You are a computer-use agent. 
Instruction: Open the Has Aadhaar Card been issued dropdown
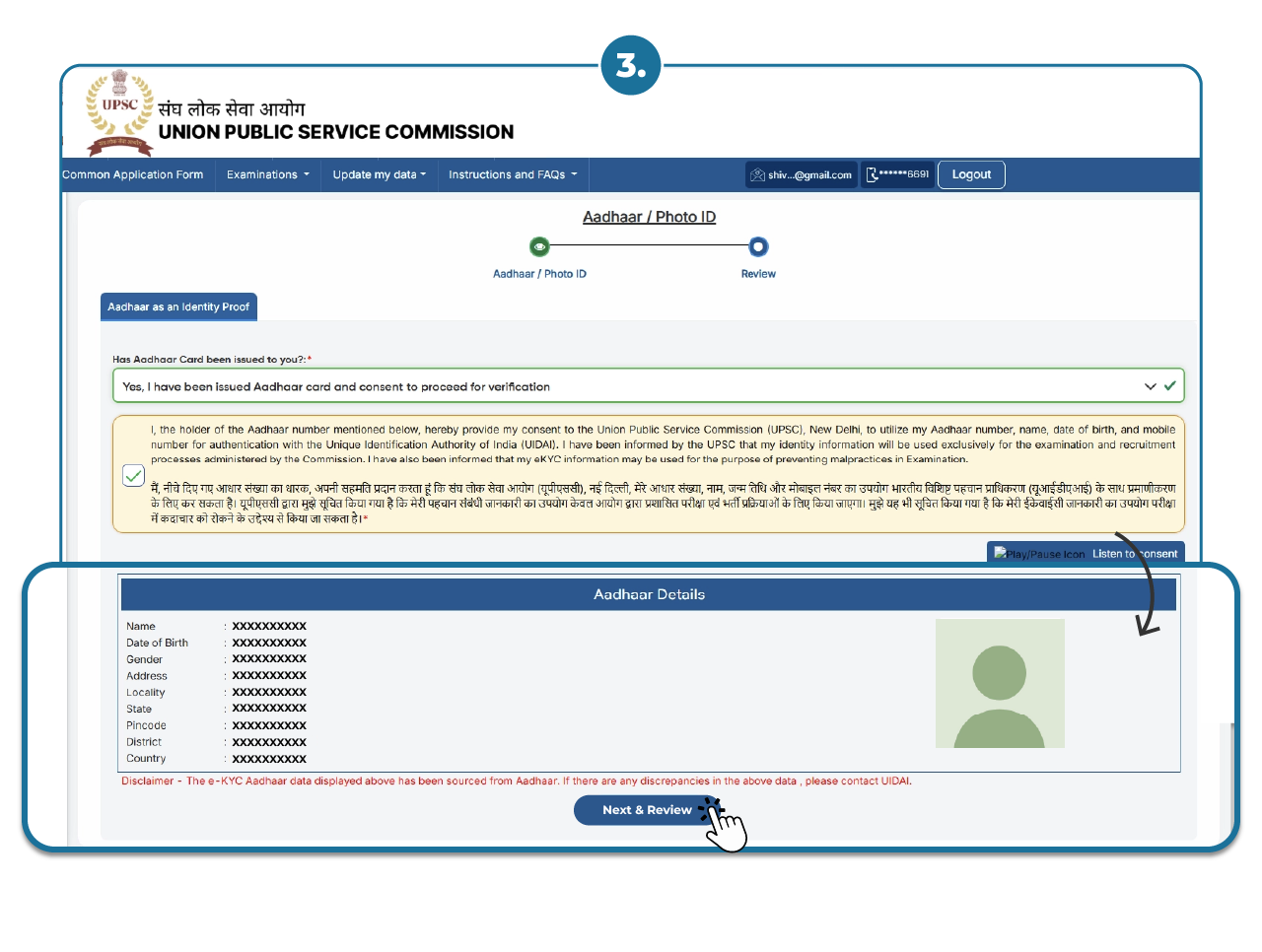(x=1150, y=385)
